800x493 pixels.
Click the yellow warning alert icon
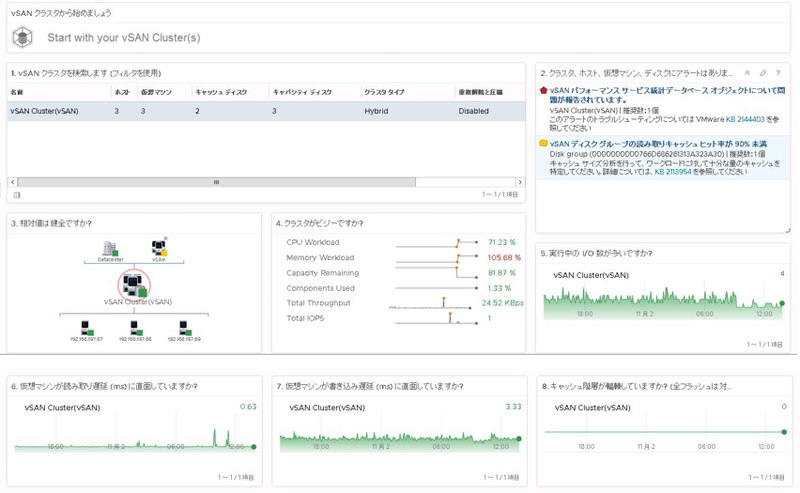pos(543,143)
